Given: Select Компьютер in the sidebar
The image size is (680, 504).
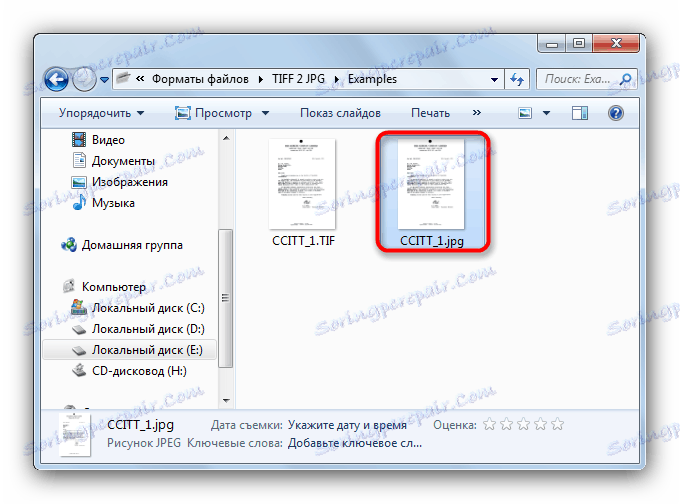Looking at the screenshot, I should click(x=114, y=287).
